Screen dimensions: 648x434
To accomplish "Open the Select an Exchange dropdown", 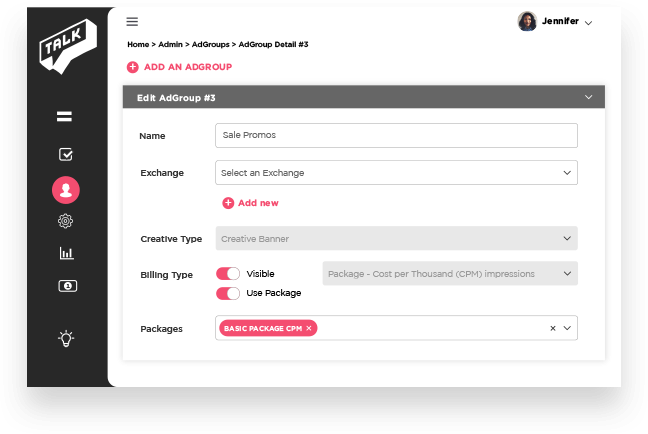I will [x=396, y=173].
